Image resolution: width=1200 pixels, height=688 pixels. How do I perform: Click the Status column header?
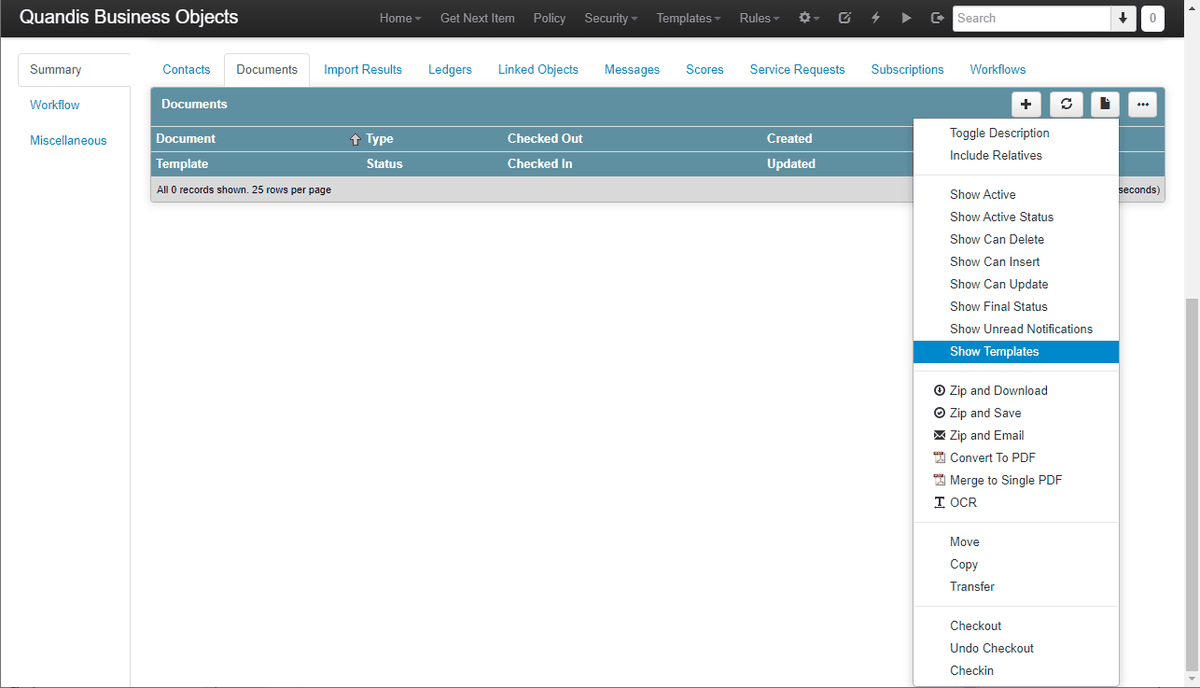click(384, 164)
